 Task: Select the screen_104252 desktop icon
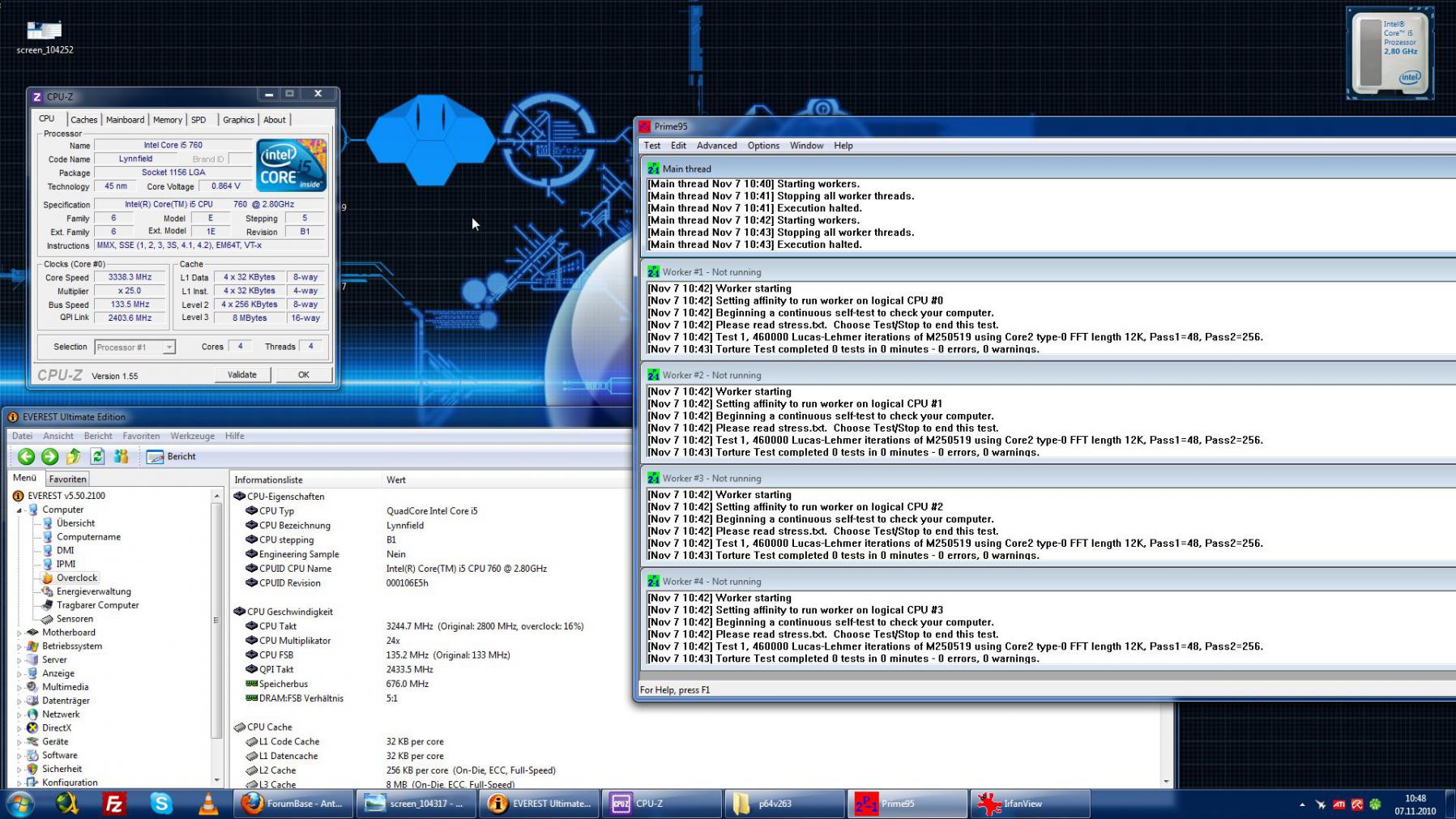pyautogui.click(x=45, y=37)
